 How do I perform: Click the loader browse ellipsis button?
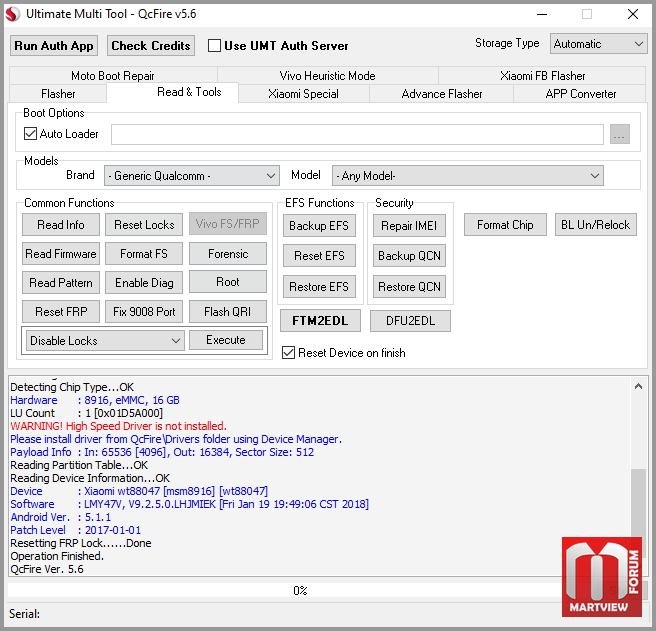620,134
